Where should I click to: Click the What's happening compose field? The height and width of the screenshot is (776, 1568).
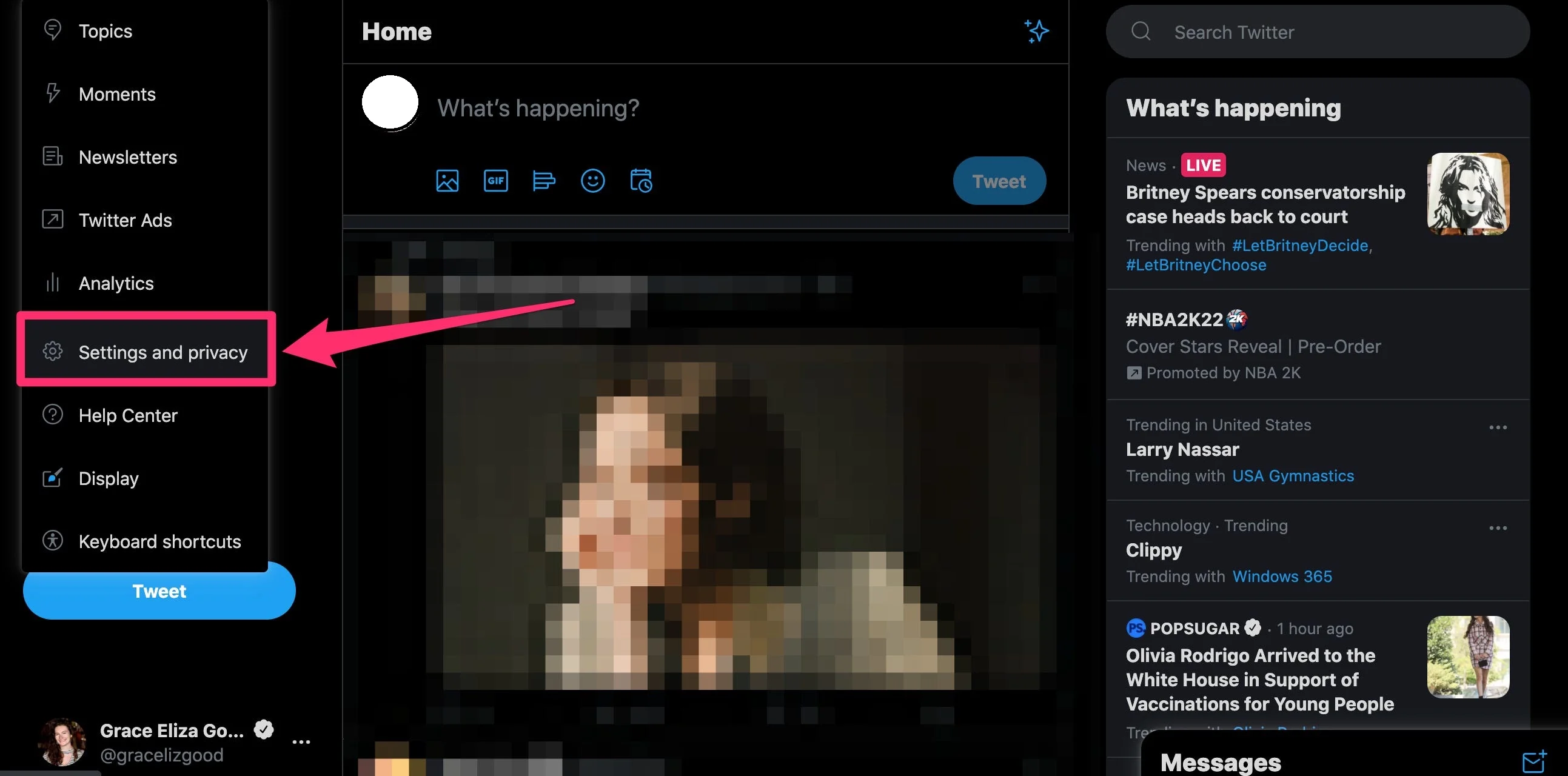(x=538, y=108)
